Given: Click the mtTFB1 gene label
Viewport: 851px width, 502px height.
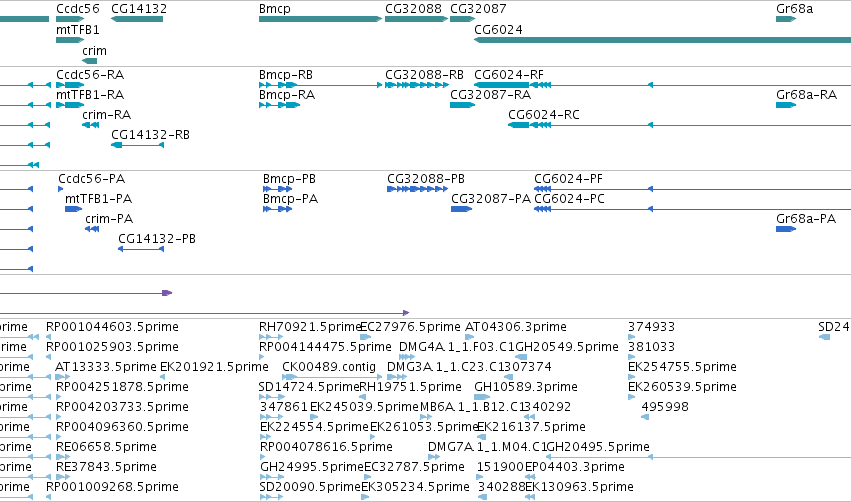Looking at the screenshot, I should tap(78, 30).
